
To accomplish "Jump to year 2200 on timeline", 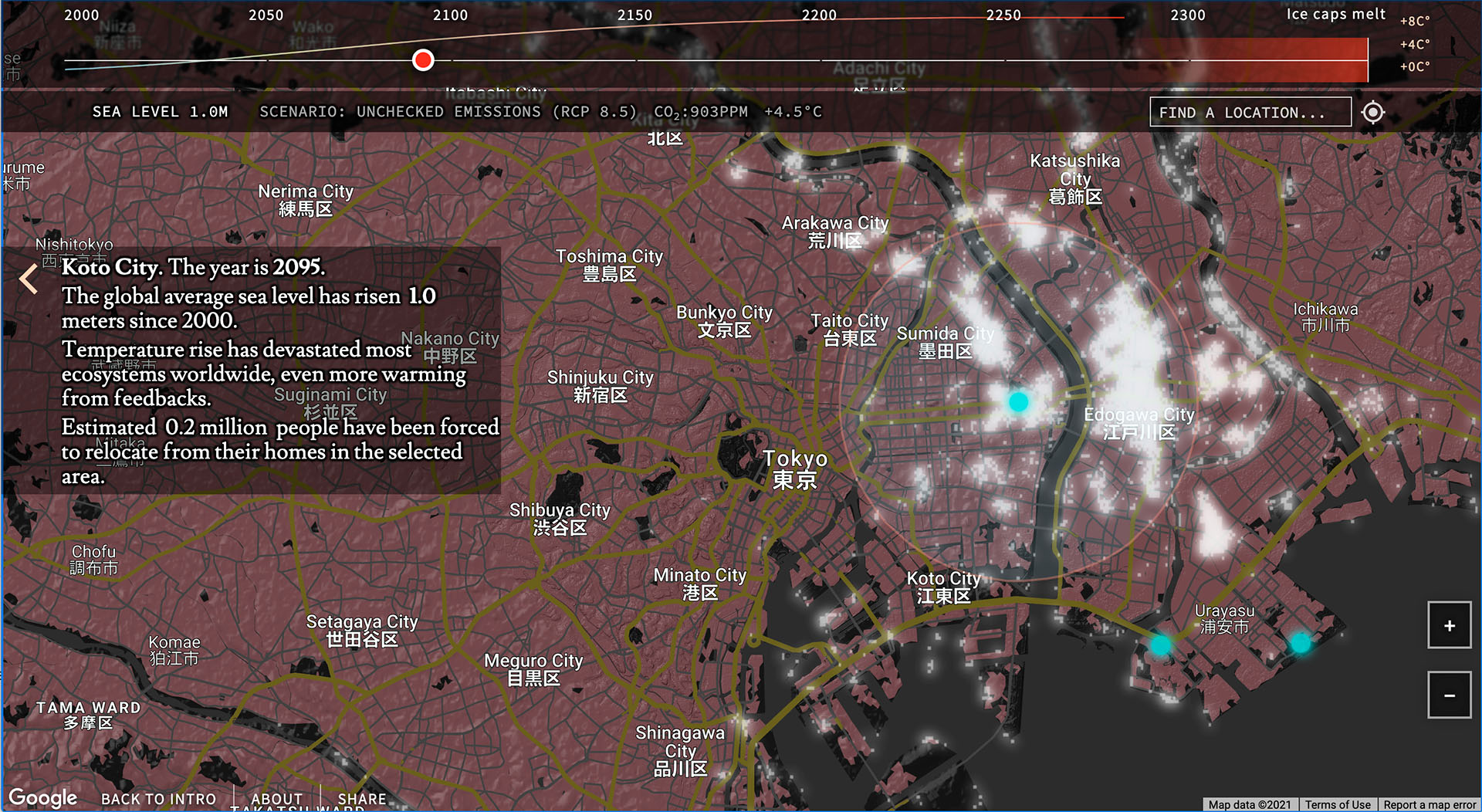I will (819, 15).
